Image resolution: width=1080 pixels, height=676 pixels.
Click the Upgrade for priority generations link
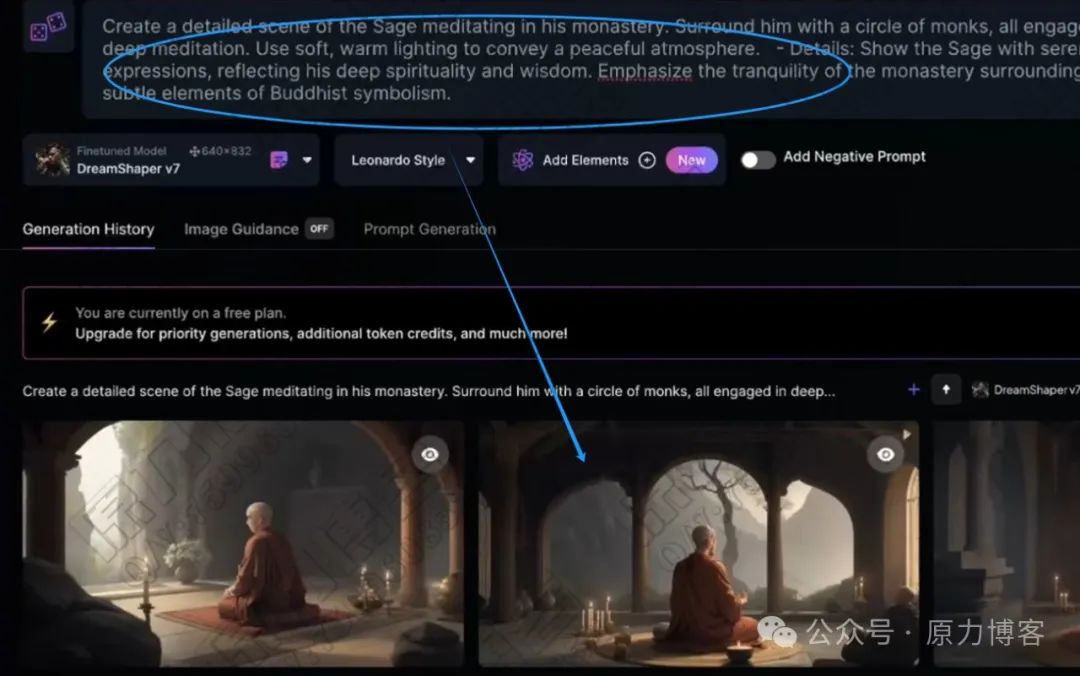click(321, 334)
